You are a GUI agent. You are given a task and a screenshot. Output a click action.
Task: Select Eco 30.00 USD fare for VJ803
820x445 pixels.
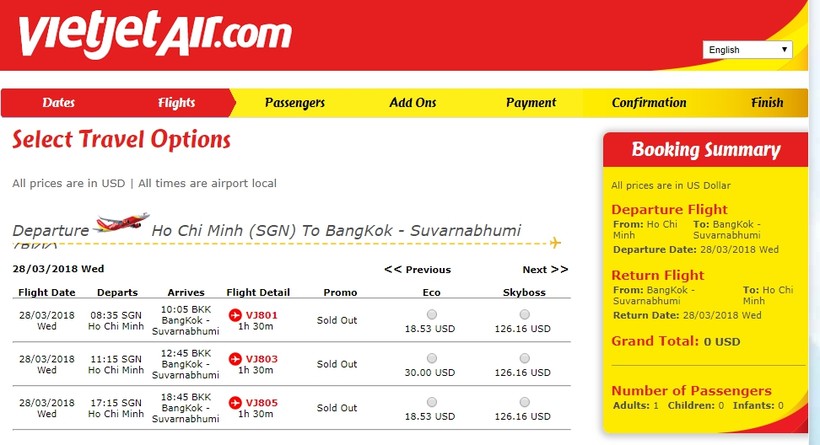[431, 357]
